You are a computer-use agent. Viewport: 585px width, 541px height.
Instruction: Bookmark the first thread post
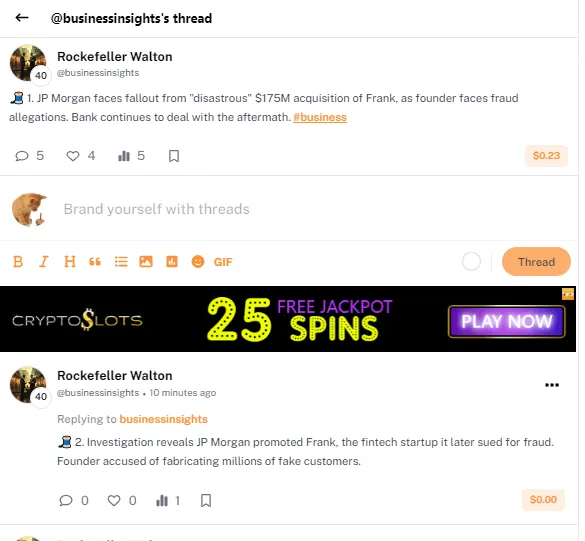(x=174, y=156)
